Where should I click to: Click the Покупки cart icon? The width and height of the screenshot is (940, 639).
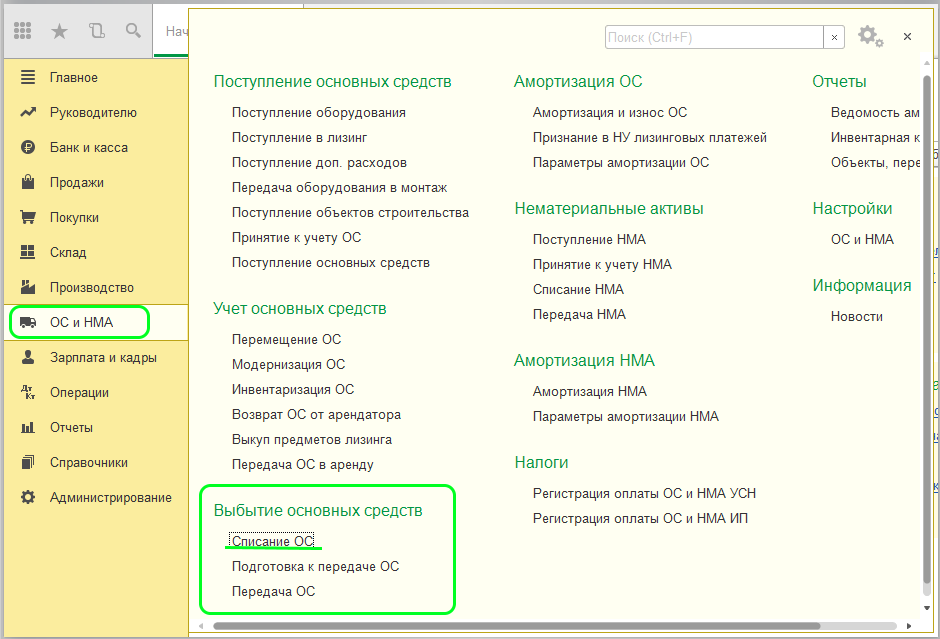pyautogui.click(x=28, y=217)
